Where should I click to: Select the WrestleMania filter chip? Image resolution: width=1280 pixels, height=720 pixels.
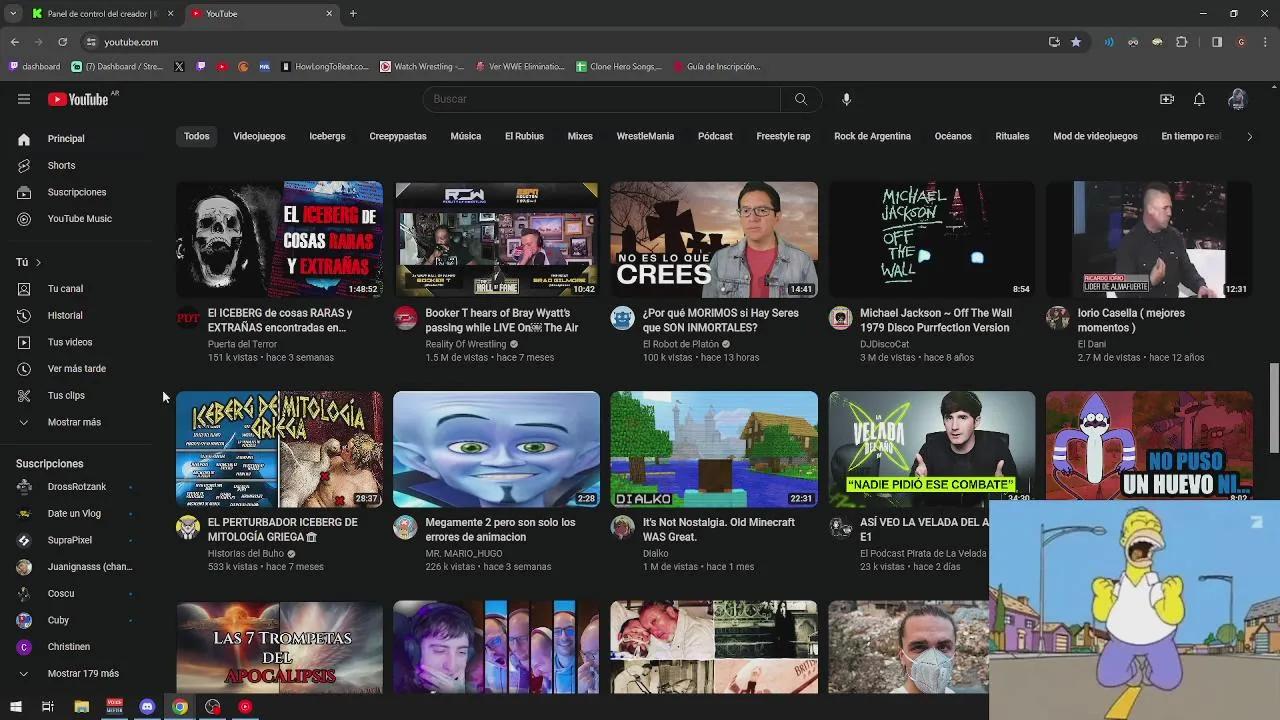click(645, 136)
